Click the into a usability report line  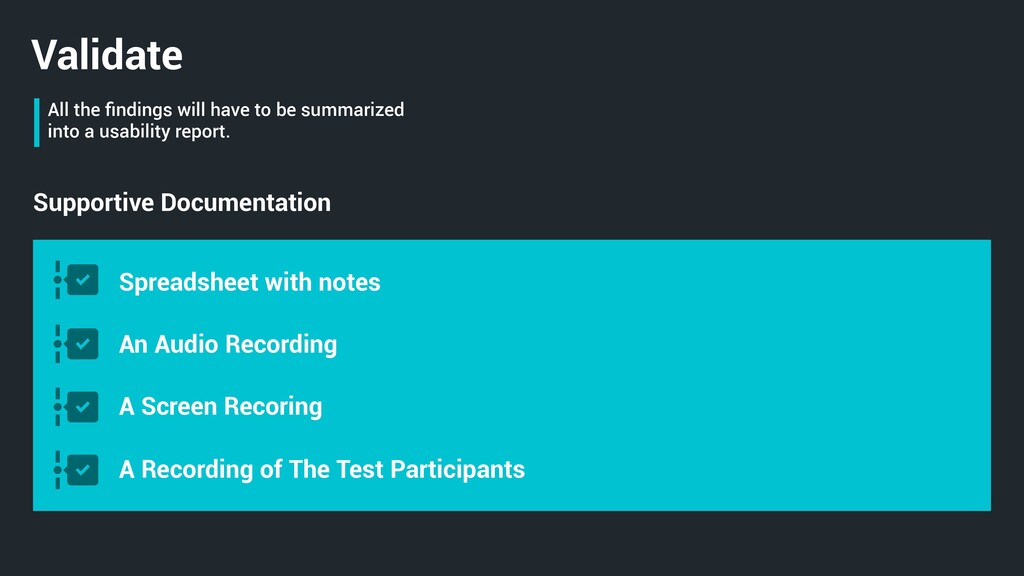138,131
